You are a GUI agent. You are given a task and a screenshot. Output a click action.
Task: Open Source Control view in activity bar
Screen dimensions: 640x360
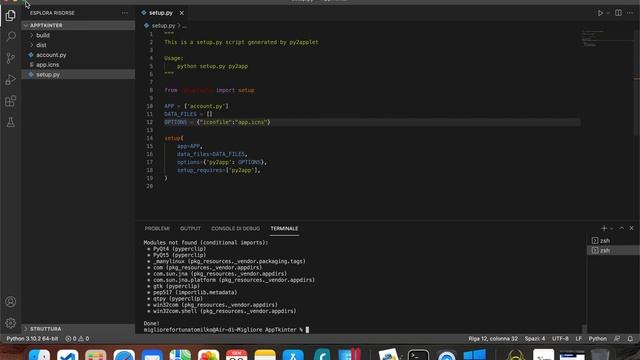pyautogui.click(x=11, y=58)
